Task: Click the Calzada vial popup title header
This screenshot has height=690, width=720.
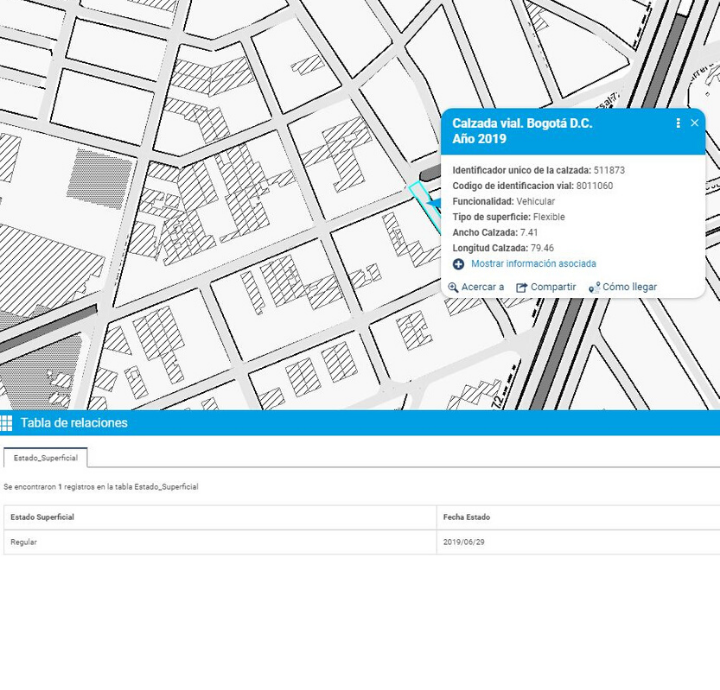Action: pos(522,131)
